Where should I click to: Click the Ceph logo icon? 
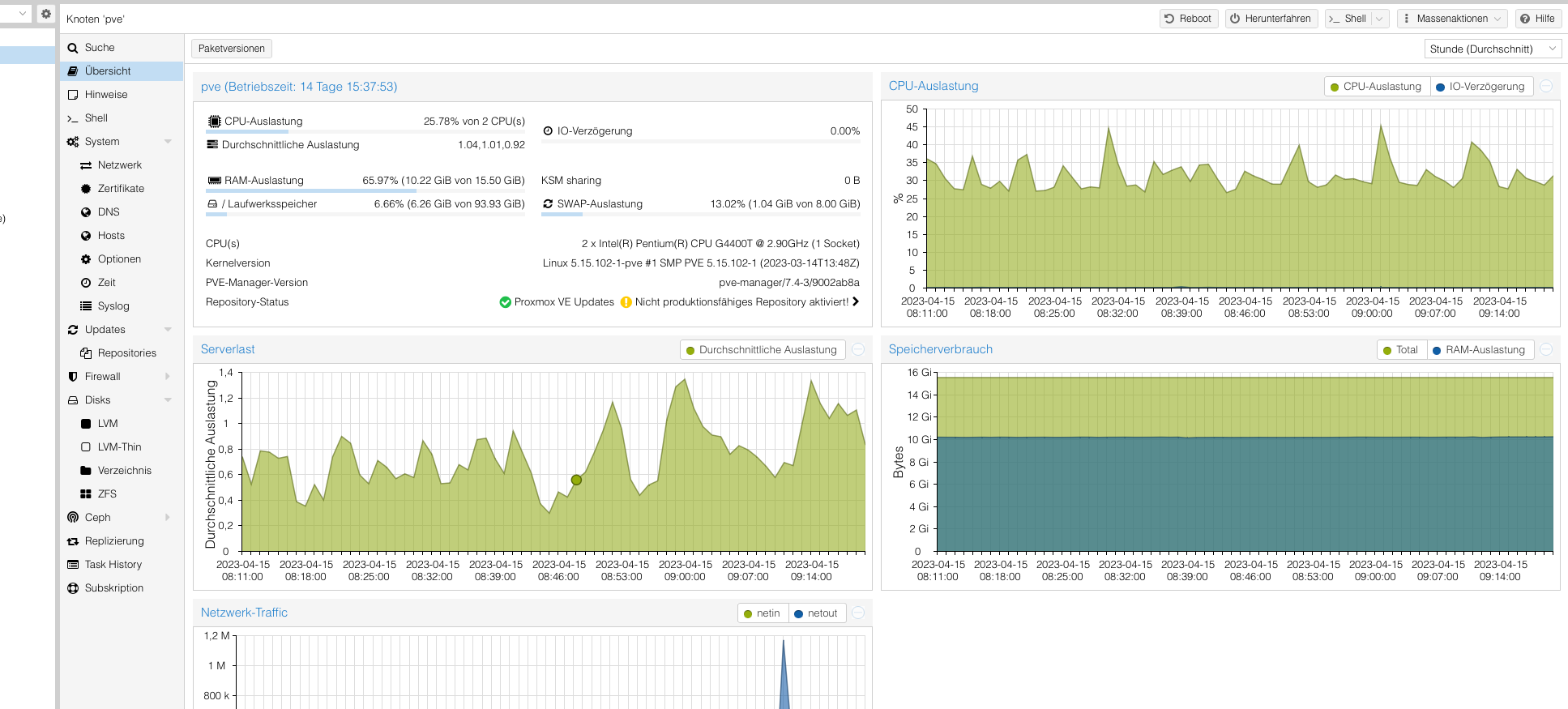pyautogui.click(x=73, y=518)
